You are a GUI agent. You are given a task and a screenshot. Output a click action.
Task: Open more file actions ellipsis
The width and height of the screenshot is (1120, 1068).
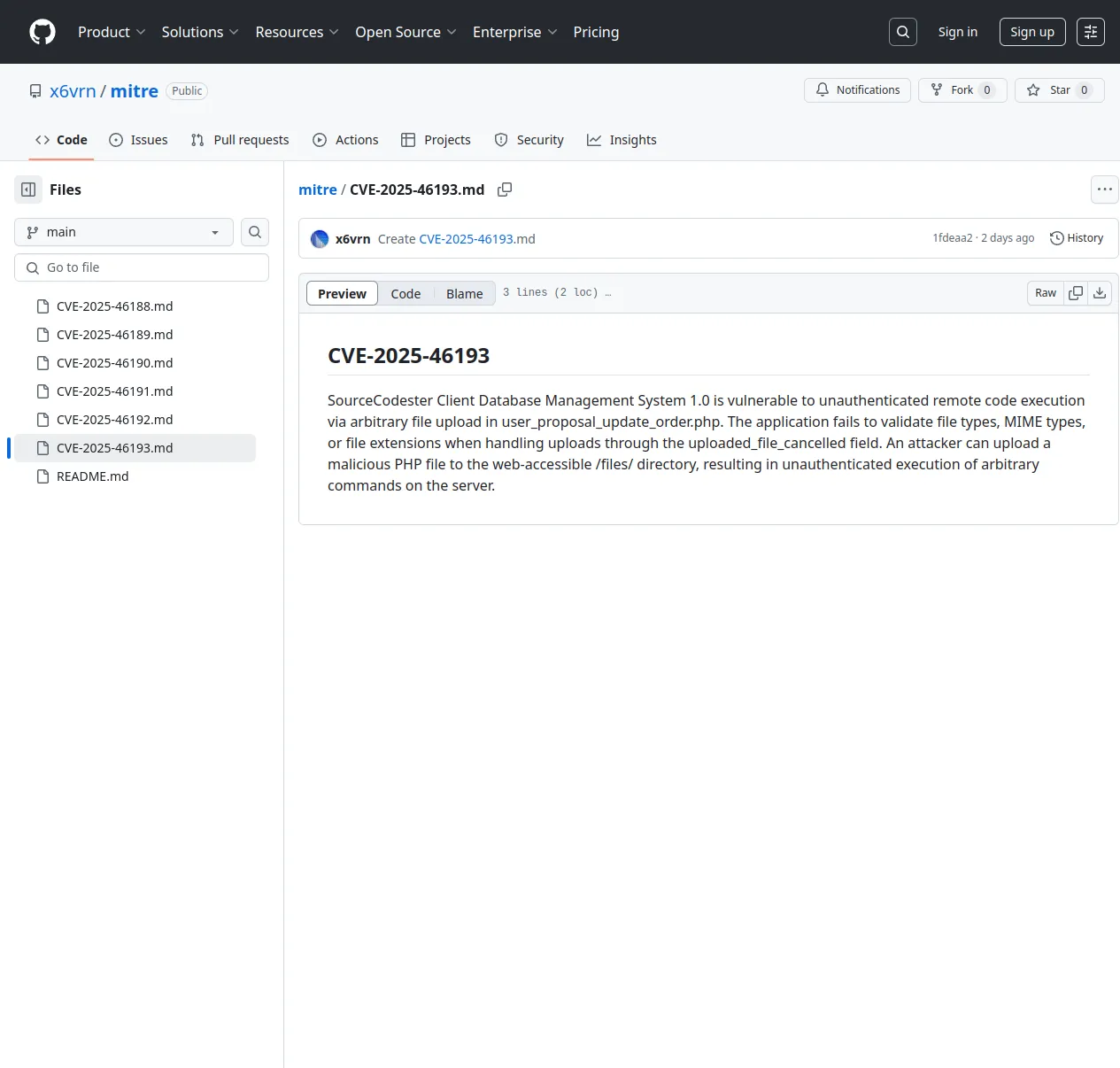pos(1105,190)
